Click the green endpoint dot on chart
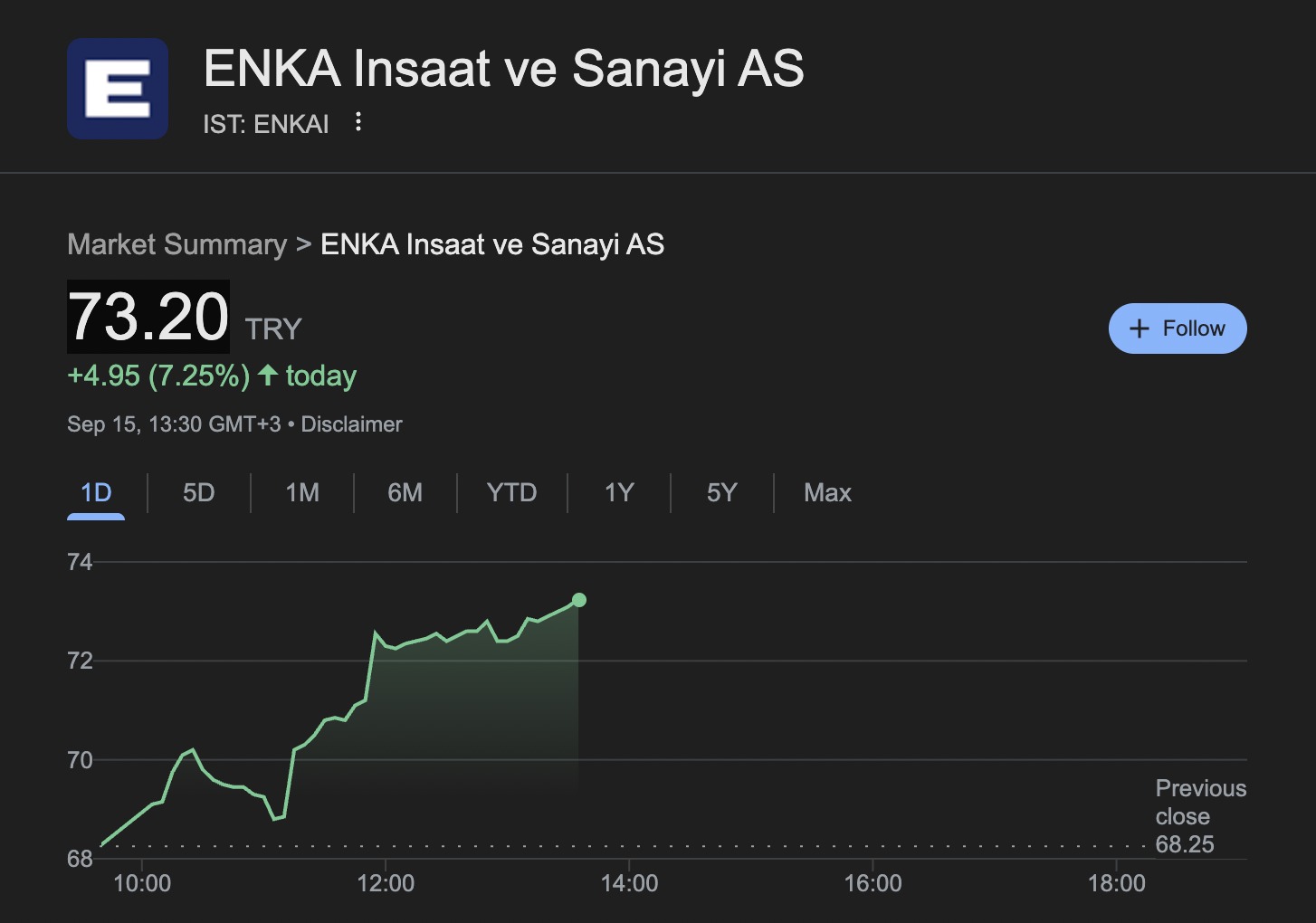Image resolution: width=1316 pixels, height=923 pixels. pyautogui.click(x=579, y=600)
